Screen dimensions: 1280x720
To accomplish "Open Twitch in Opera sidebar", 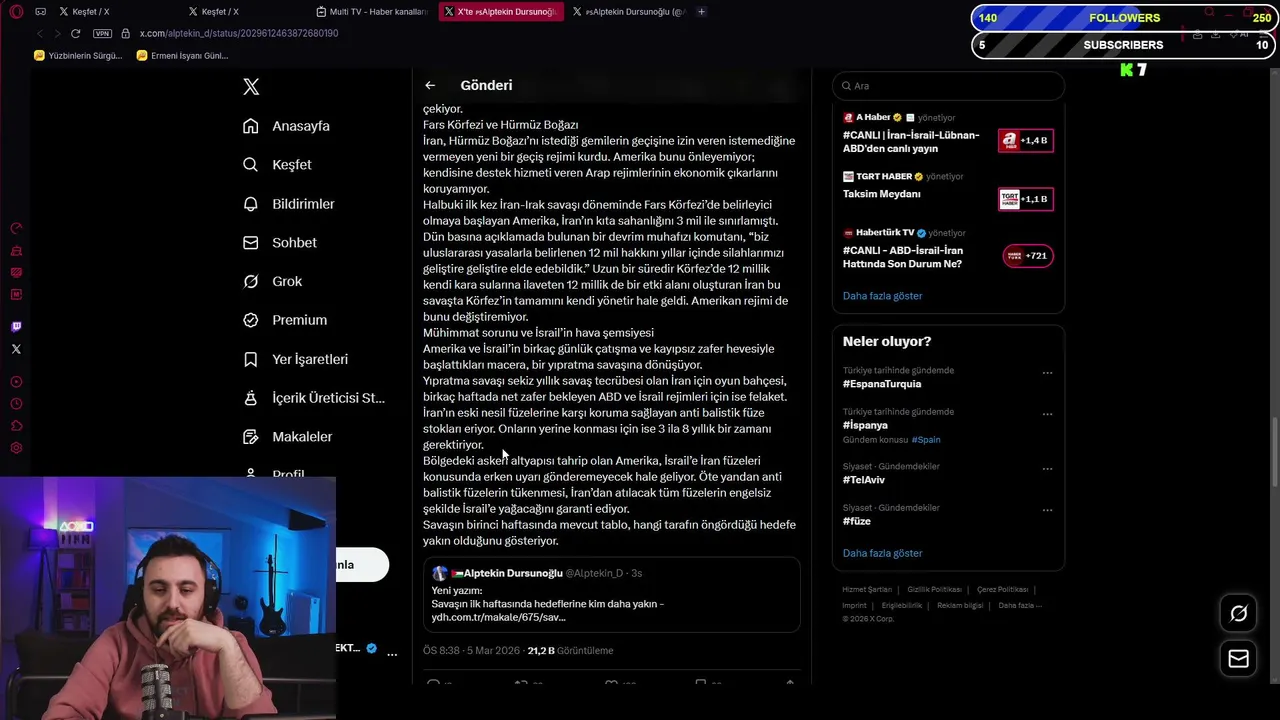I will pos(16,327).
